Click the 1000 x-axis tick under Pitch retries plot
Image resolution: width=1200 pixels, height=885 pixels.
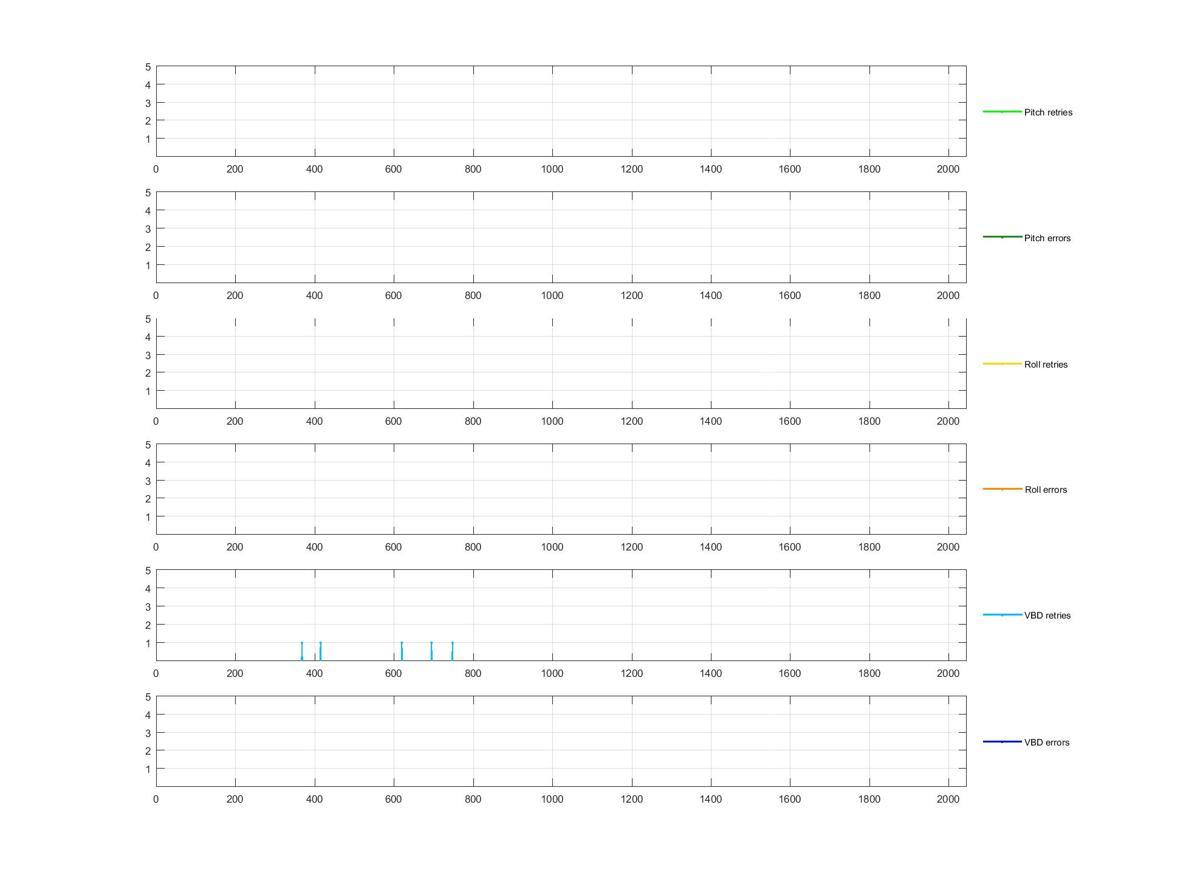coord(552,170)
